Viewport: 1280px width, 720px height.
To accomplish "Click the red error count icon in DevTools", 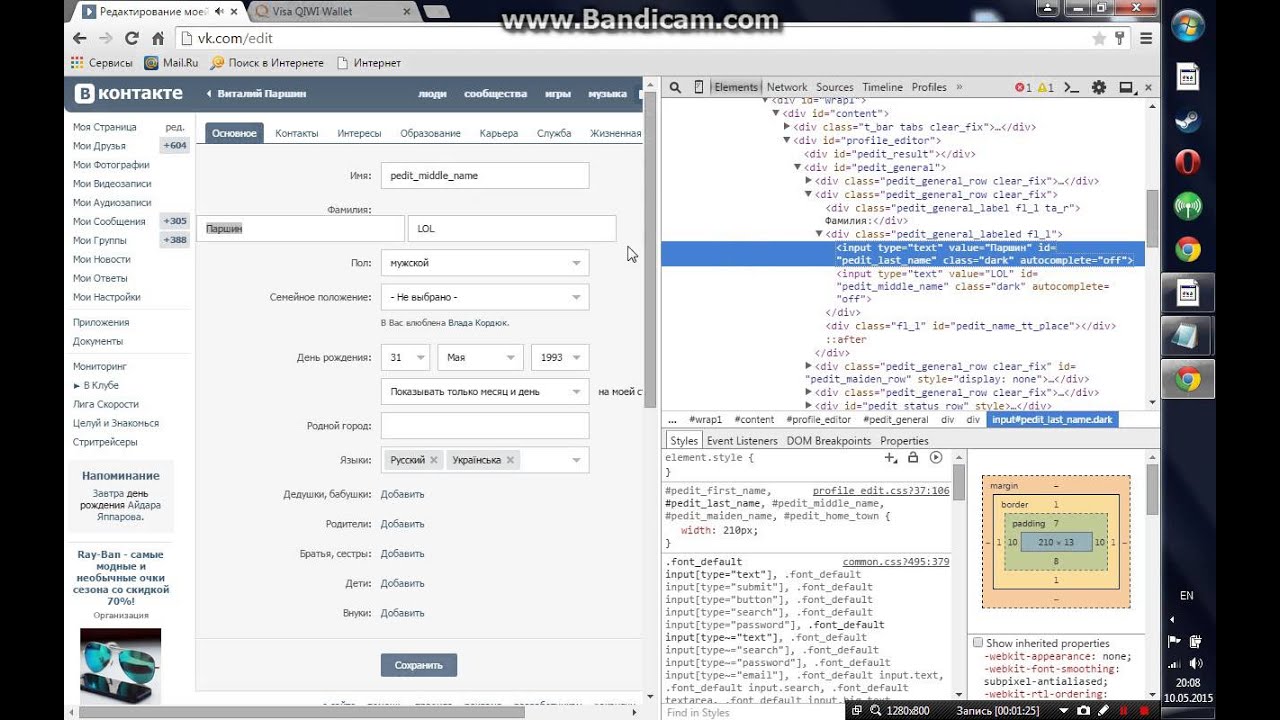I will coord(1019,87).
